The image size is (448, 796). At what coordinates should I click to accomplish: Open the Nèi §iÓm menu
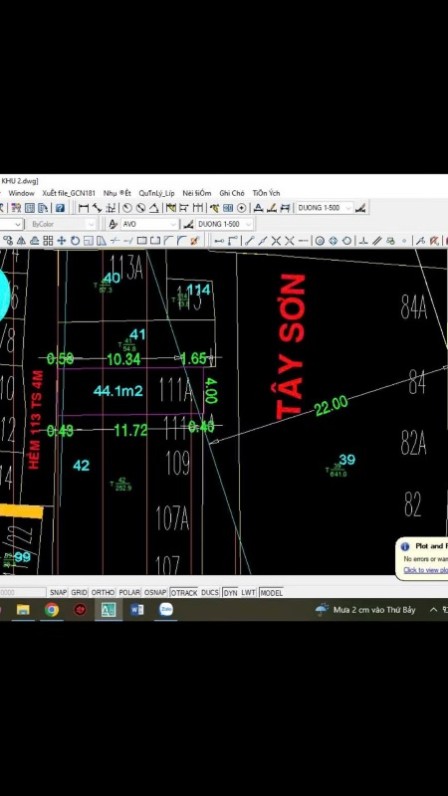[197, 193]
